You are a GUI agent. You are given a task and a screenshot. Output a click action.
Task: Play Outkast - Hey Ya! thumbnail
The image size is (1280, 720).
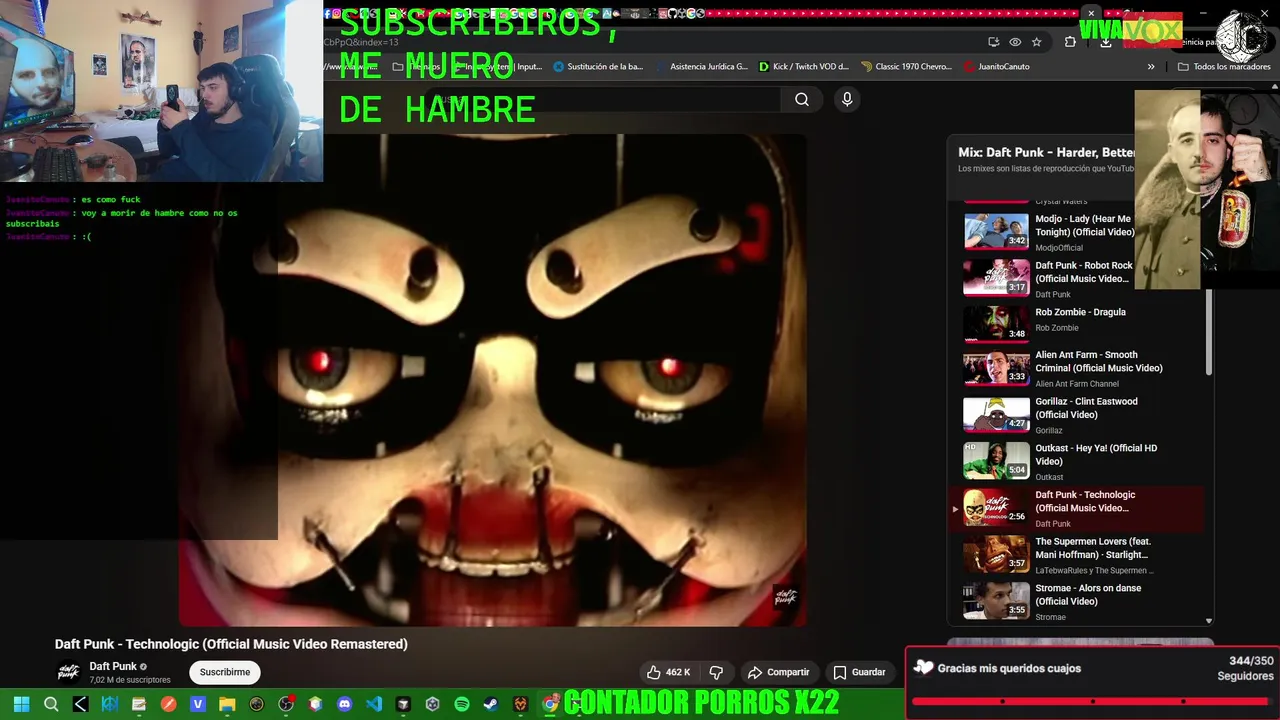[996, 461]
